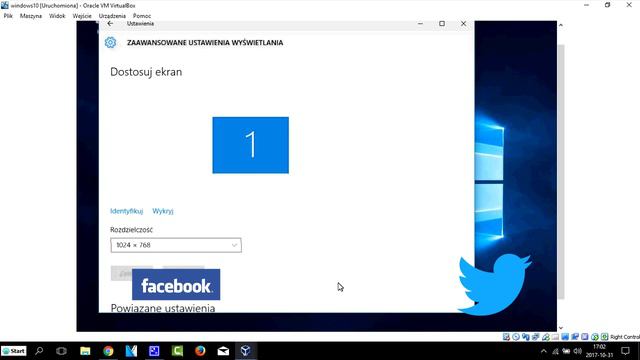The image size is (640, 360).
Task: Open the purple app icon on taskbar
Action: pyautogui.click(x=154, y=351)
